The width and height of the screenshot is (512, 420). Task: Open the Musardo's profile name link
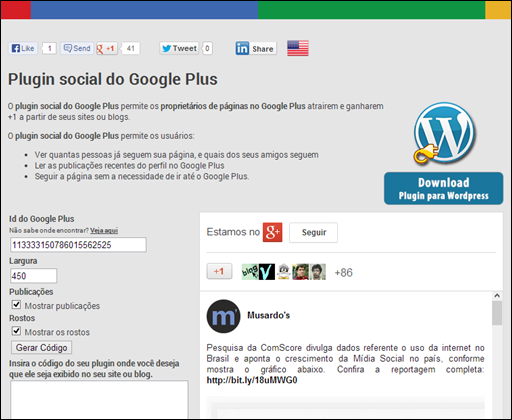click(268, 315)
